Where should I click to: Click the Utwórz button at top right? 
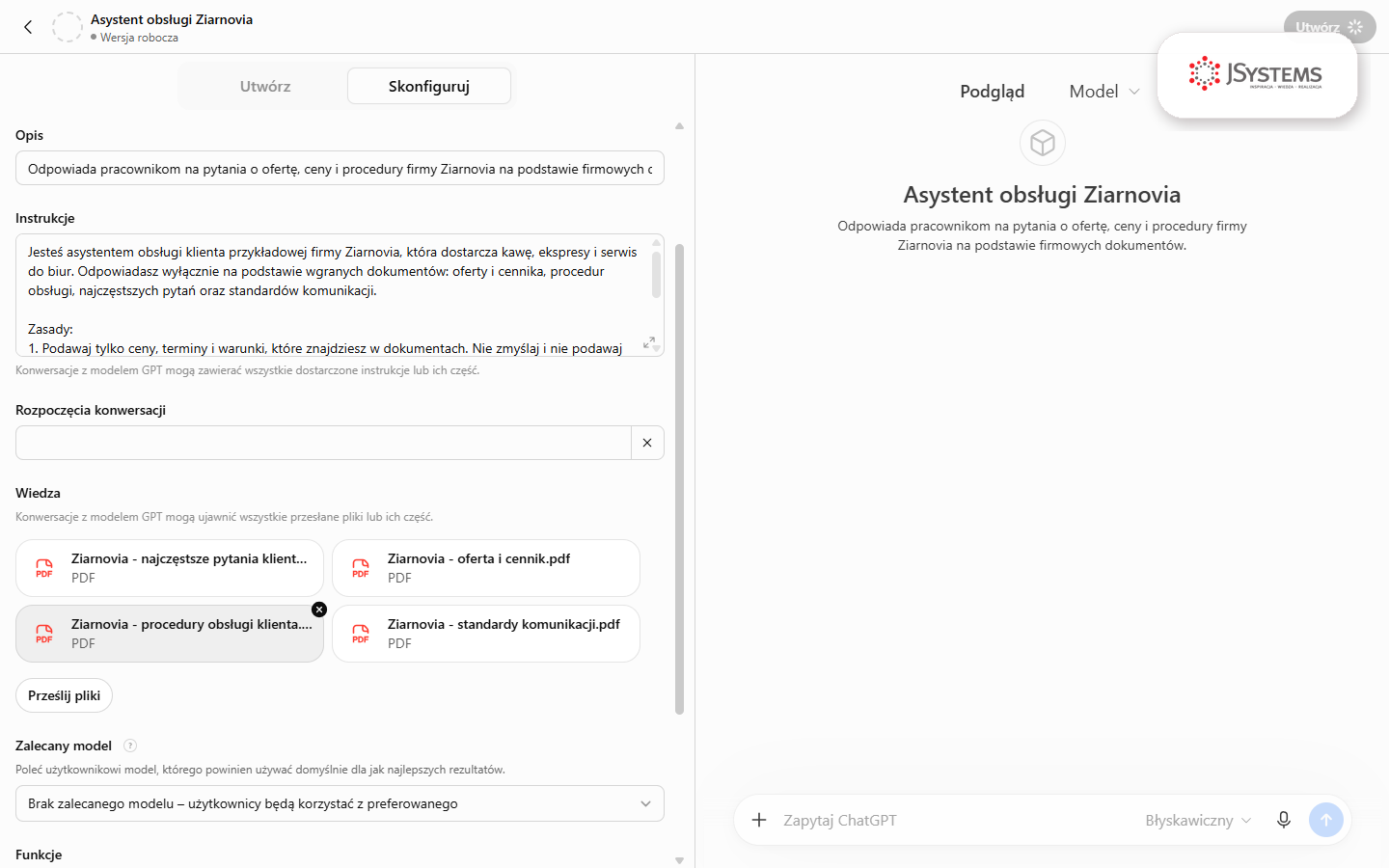(1329, 27)
